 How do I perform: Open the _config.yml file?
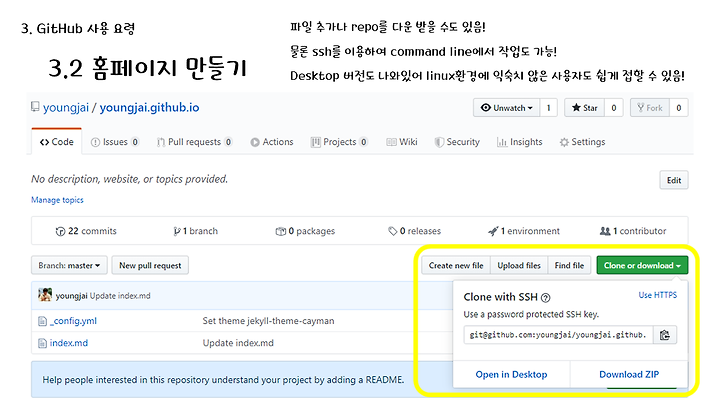point(73,321)
